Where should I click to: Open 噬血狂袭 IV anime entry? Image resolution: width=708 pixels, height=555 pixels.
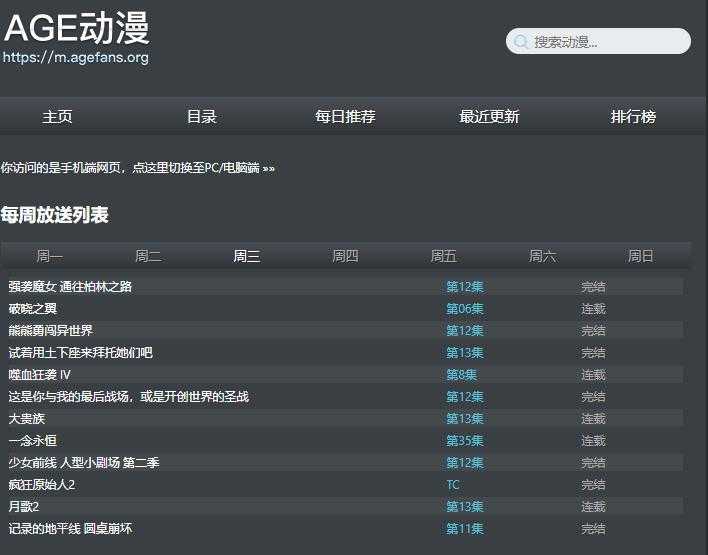pyautogui.click(x=39, y=374)
